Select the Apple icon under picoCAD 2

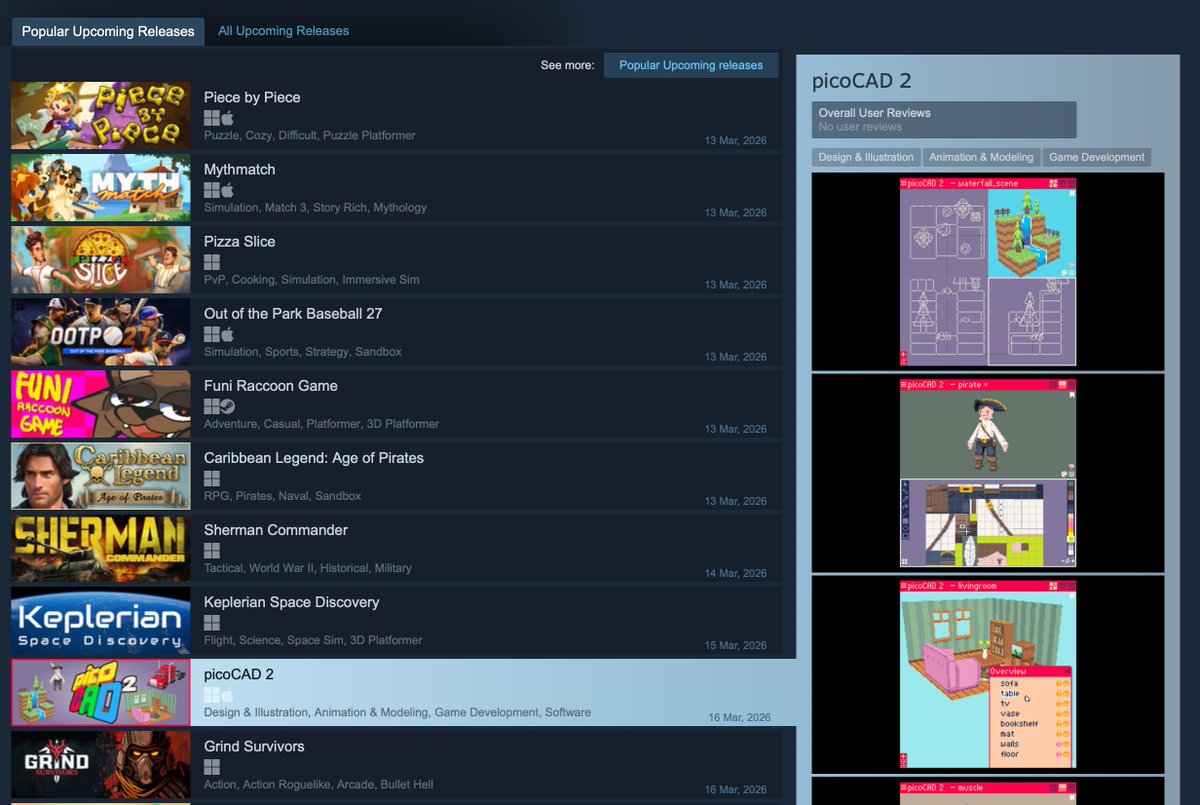[x=226, y=694]
